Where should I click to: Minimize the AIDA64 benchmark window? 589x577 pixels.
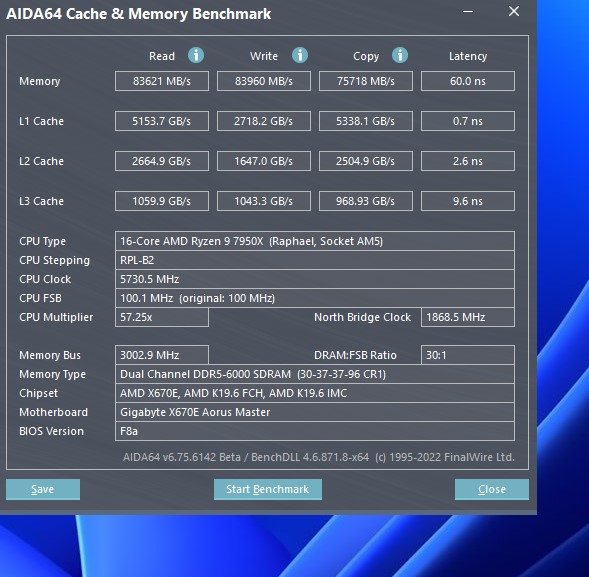tap(468, 11)
